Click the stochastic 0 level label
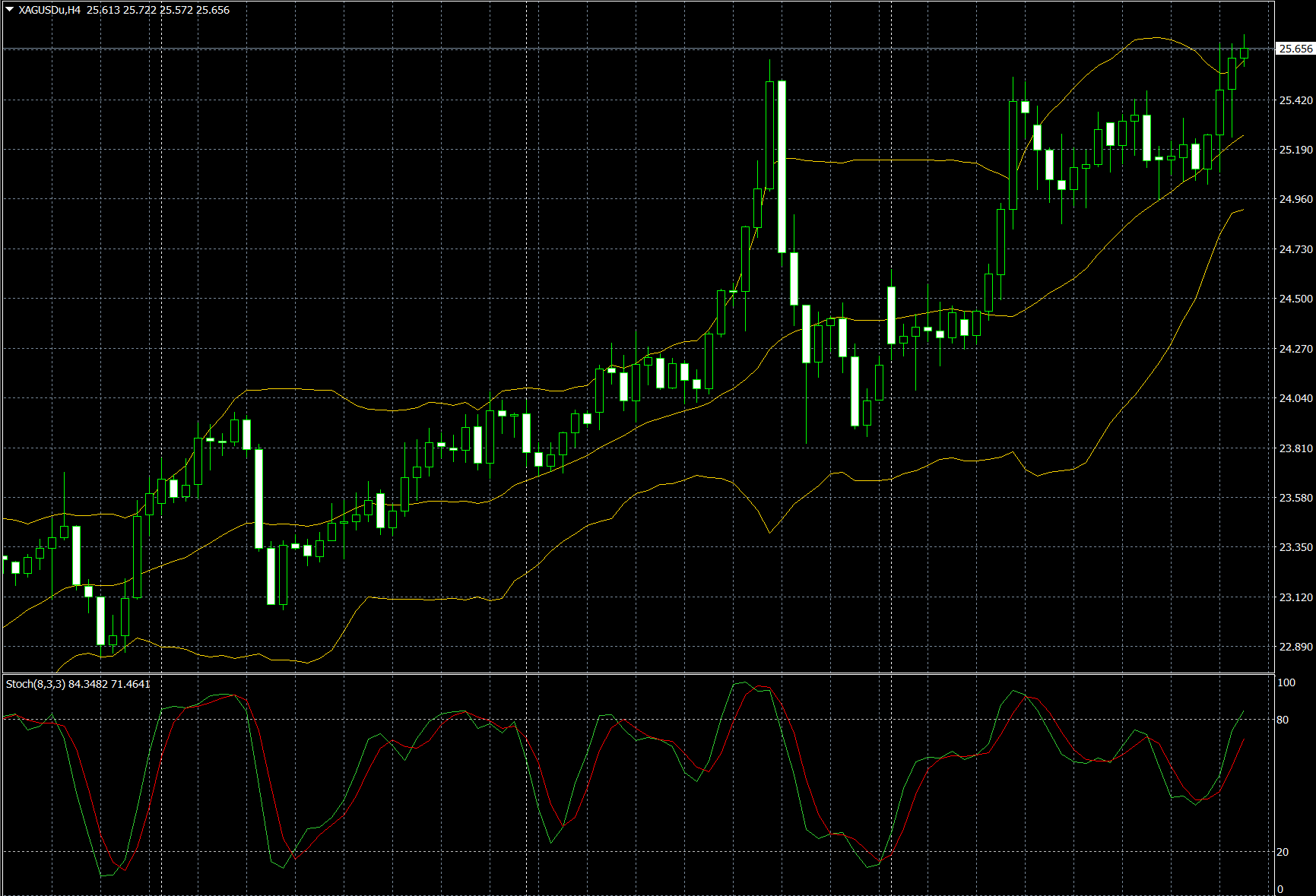Image resolution: width=1316 pixels, height=896 pixels. 1280,889
